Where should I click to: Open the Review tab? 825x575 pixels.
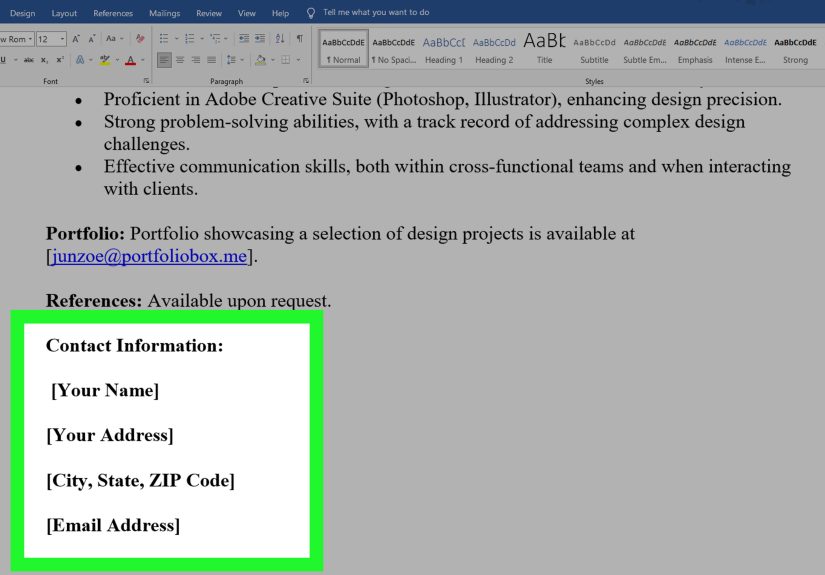pos(209,13)
